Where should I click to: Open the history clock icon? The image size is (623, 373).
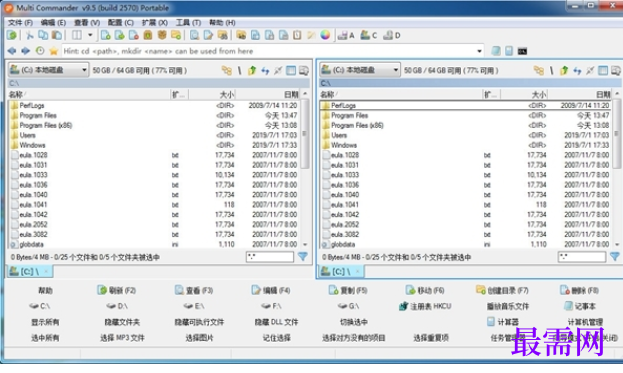coord(40,51)
